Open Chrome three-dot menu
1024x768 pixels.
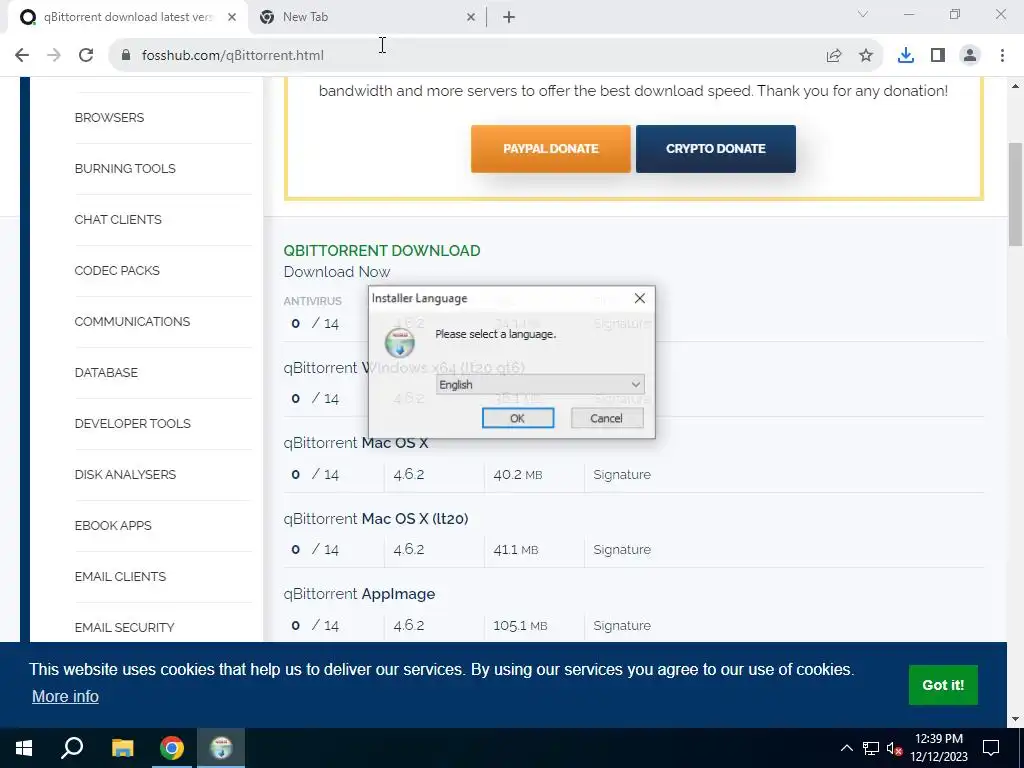[x=1002, y=56]
